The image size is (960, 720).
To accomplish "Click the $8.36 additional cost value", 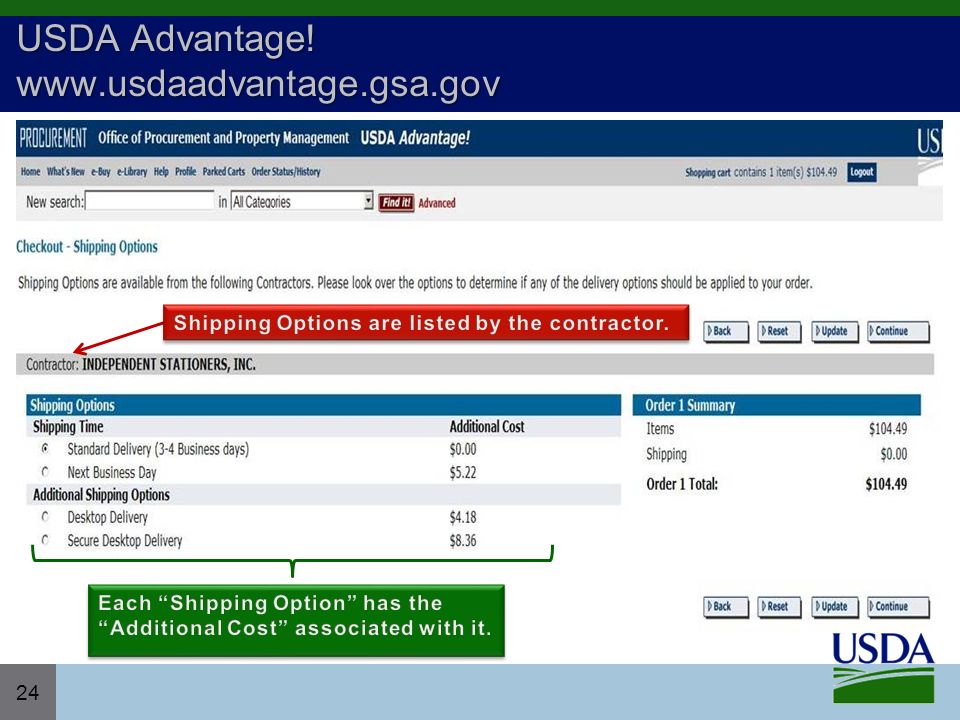I will point(463,540).
